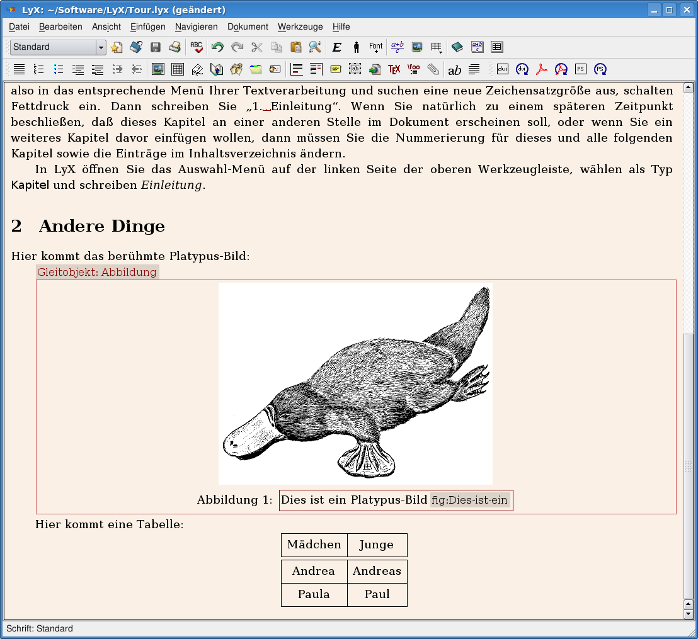Click the '2 Andere Dinge' section heading

[x=88, y=226]
